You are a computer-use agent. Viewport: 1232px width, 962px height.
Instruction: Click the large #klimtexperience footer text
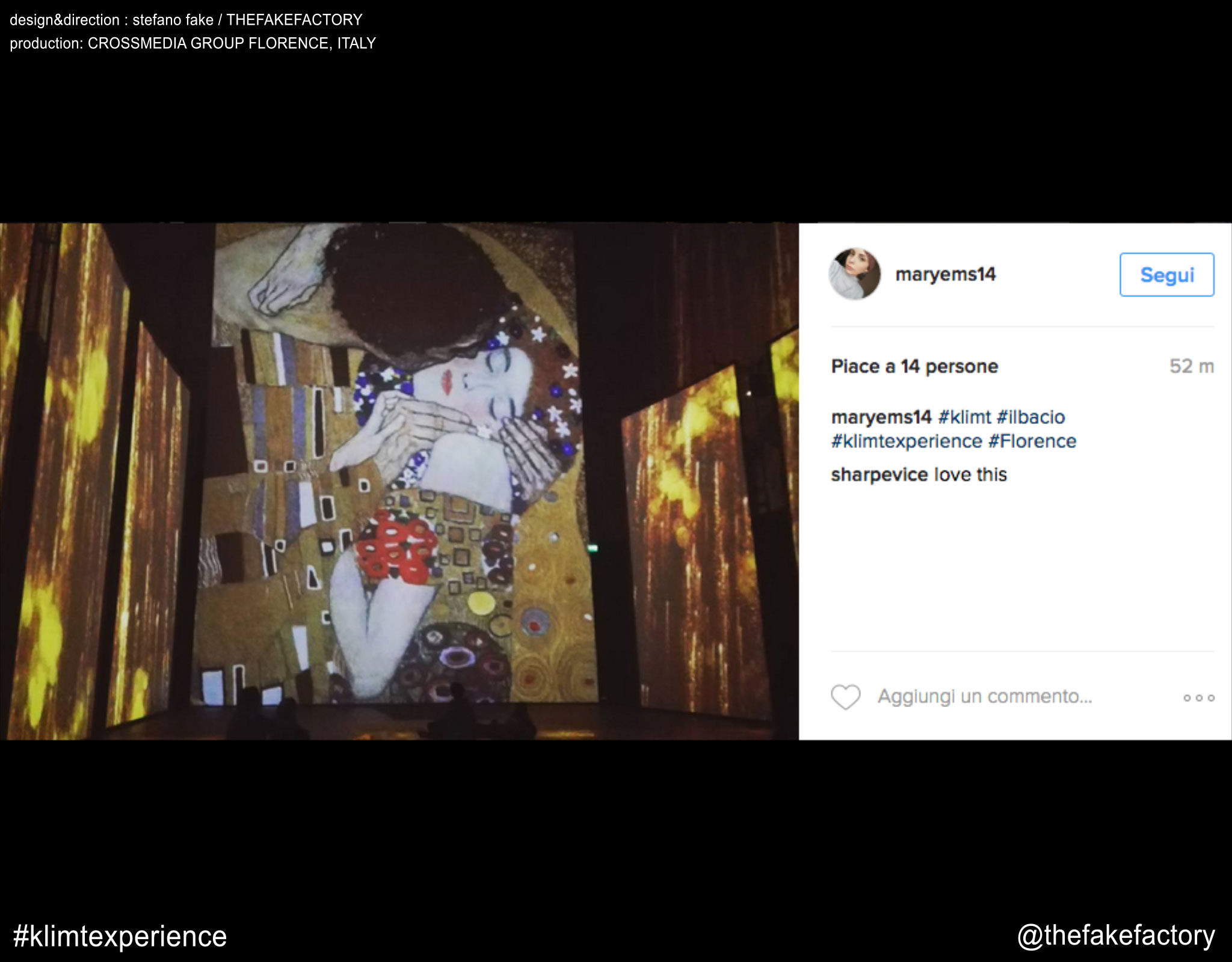[120, 936]
